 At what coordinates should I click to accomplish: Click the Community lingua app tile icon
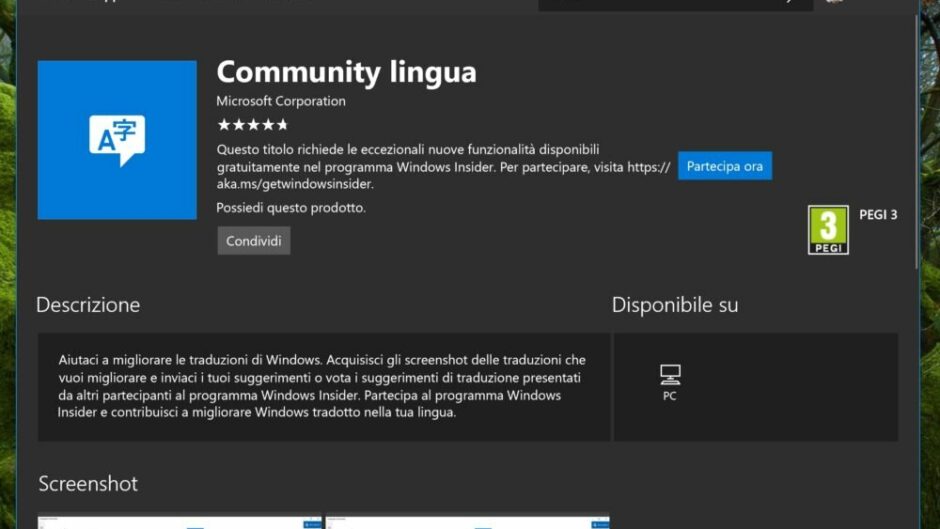coord(117,140)
